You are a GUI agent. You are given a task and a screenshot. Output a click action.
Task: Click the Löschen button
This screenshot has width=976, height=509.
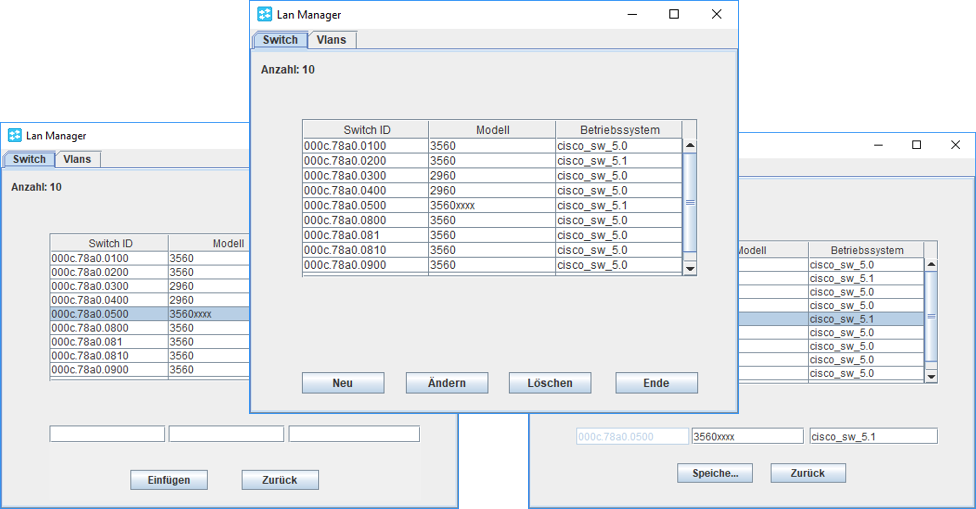point(550,383)
